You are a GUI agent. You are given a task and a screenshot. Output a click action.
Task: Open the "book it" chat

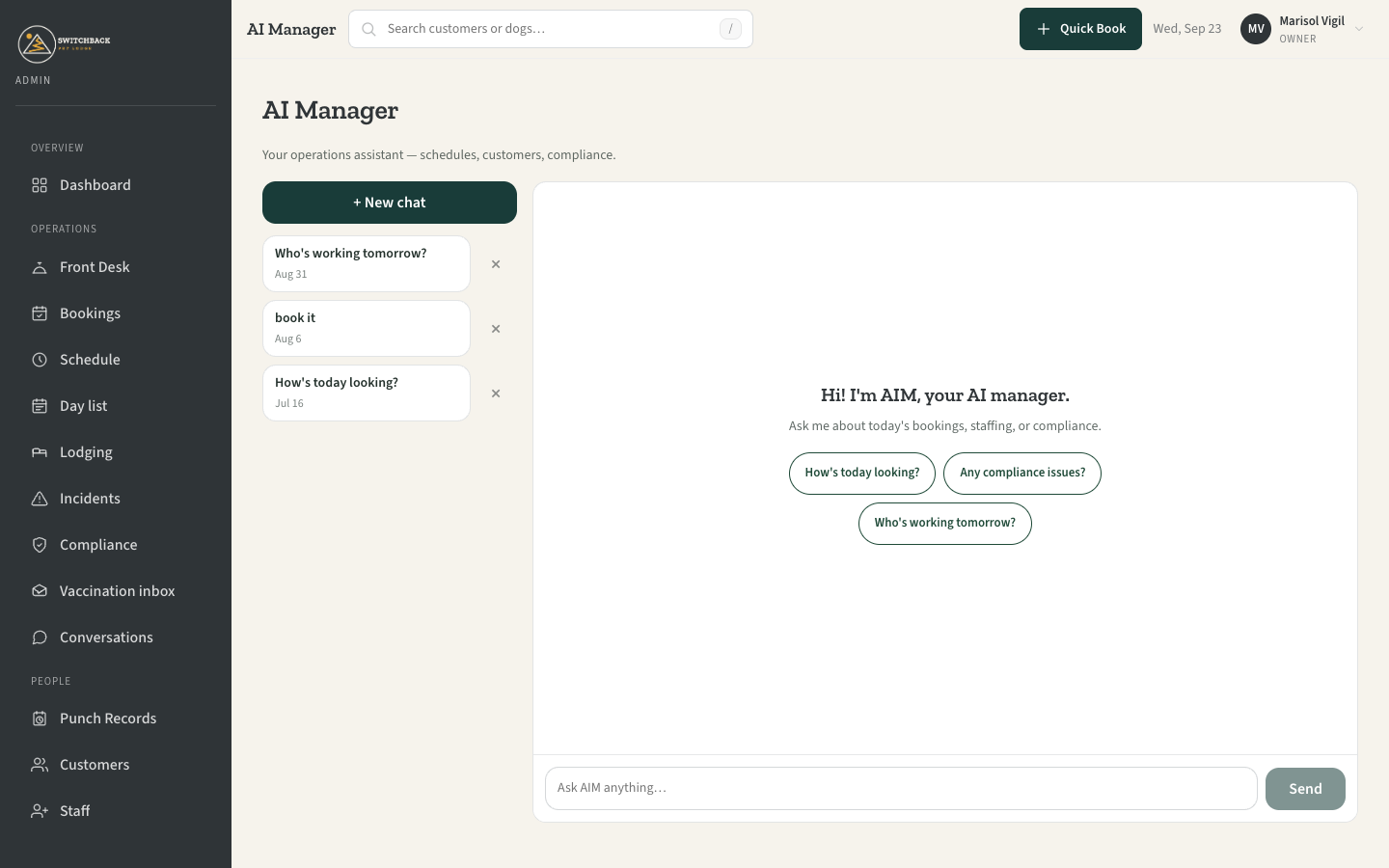367,328
